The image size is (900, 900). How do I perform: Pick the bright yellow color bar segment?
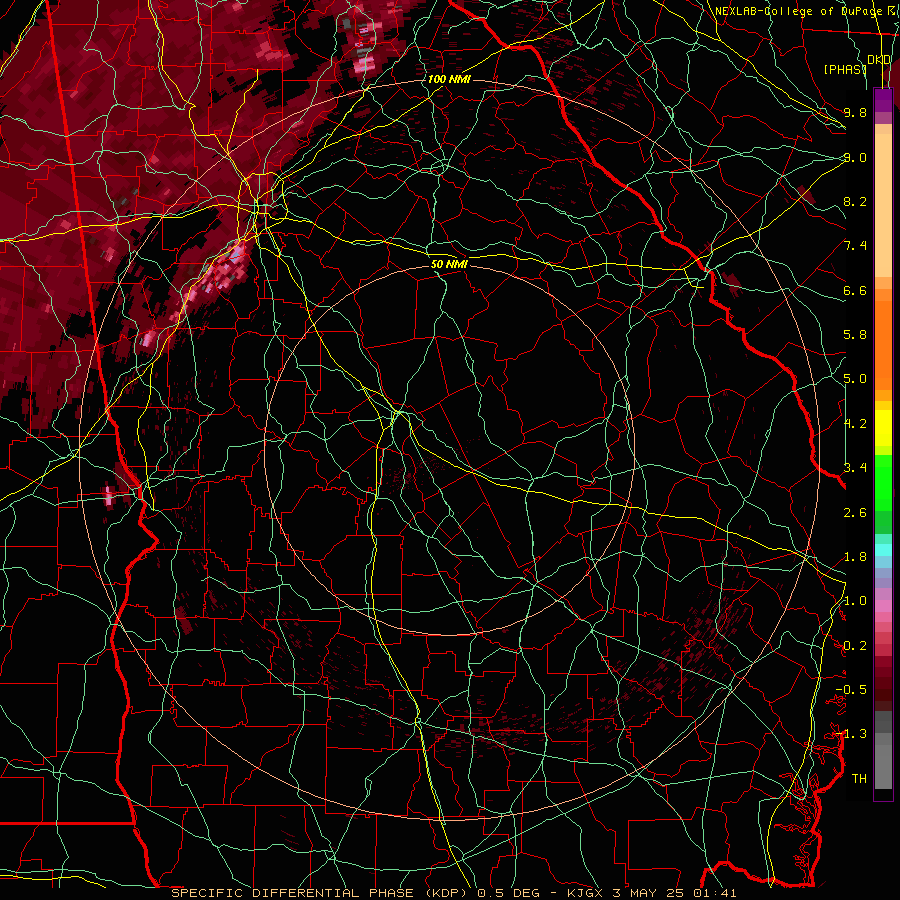(x=883, y=428)
